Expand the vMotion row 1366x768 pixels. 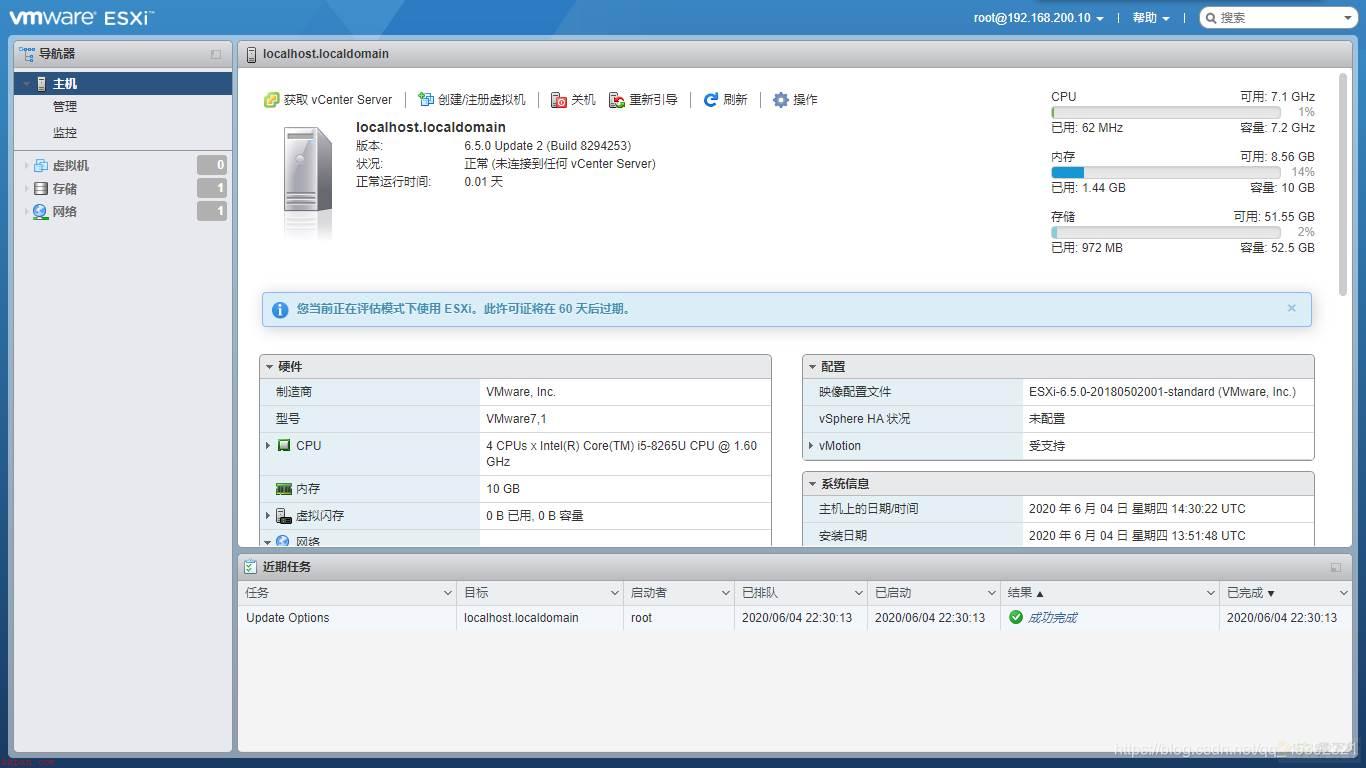811,446
